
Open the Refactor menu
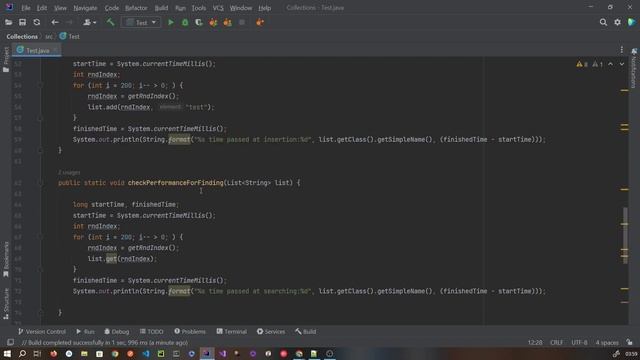click(136, 8)
